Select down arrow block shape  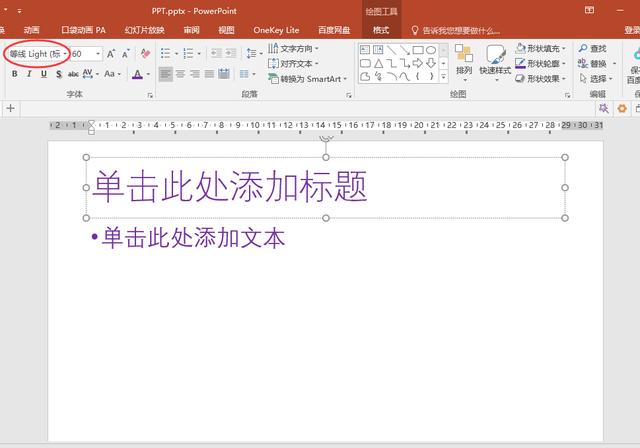point(431,63)
